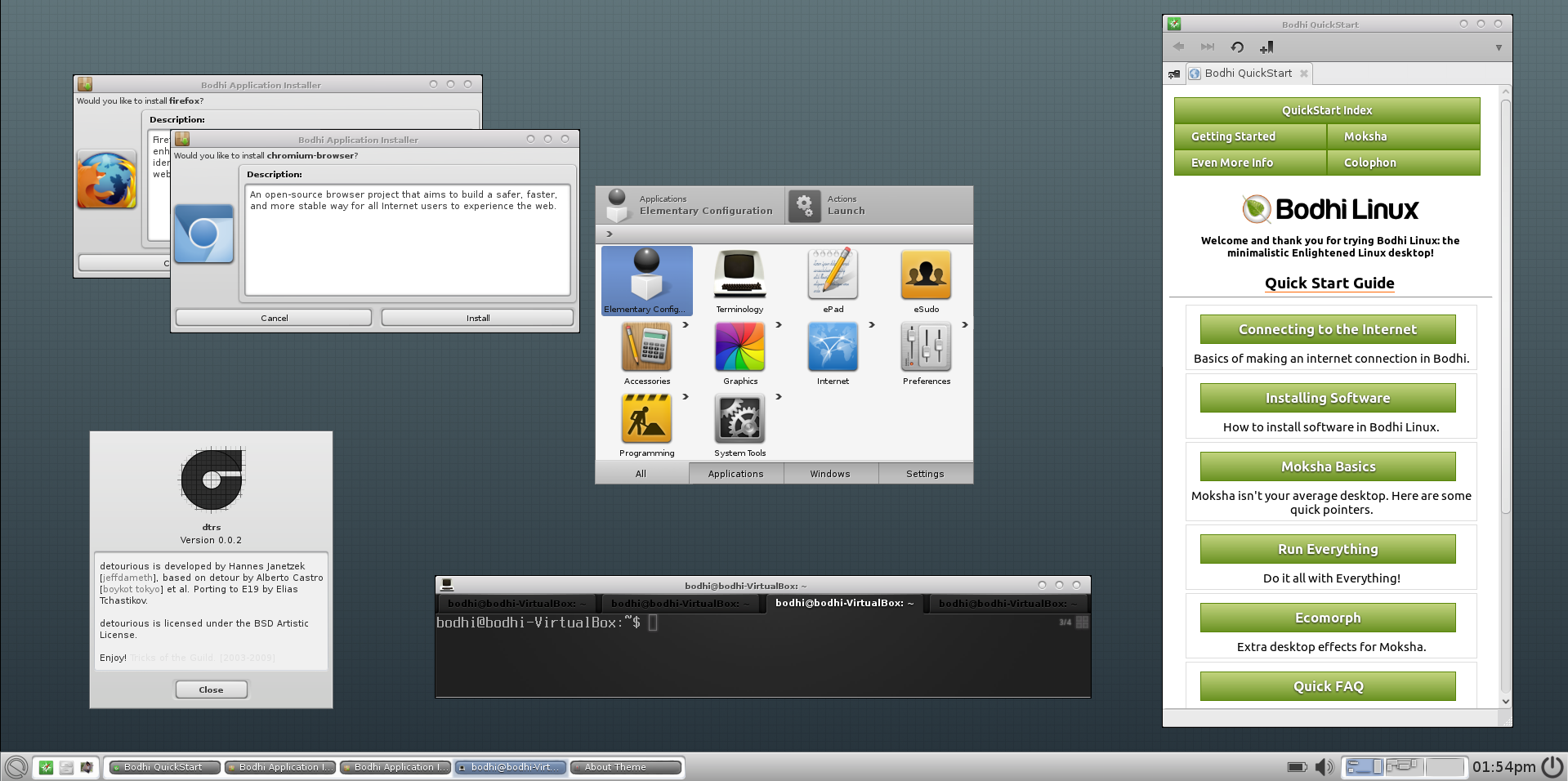Viewport: 1568px width, 781px height.
Task: Click the launcher breadcrumb arrow below Applications
Action: pyautogui.click(x=609, y=234)
